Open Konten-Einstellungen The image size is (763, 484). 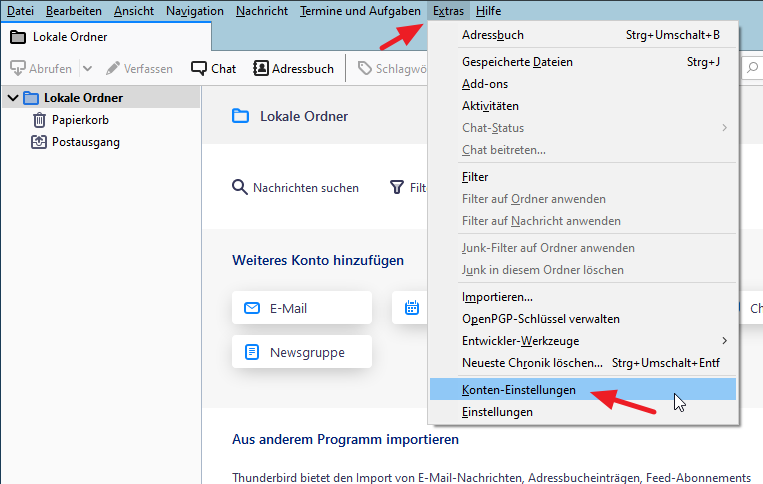(583, 390)
